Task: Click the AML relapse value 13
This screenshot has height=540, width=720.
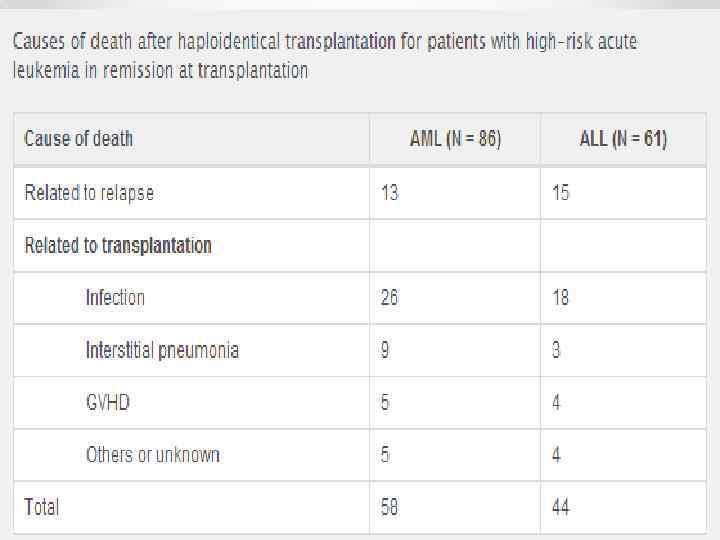Action: click(x=390, y=192)
